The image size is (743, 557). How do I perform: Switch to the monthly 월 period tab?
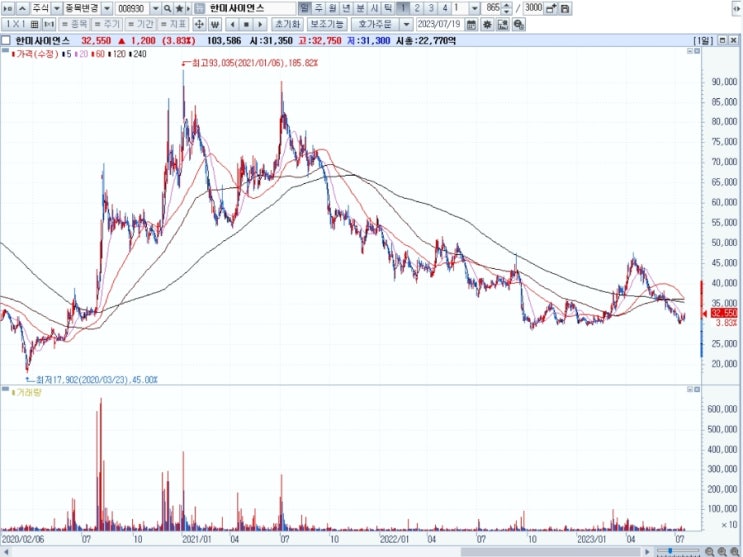[333, 8]
